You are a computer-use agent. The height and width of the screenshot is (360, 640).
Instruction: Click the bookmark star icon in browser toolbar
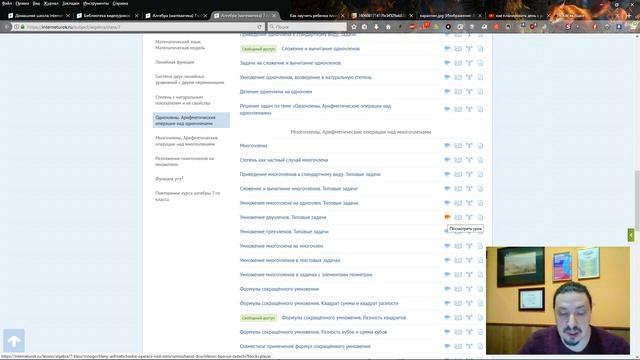(x=354, y=27)
